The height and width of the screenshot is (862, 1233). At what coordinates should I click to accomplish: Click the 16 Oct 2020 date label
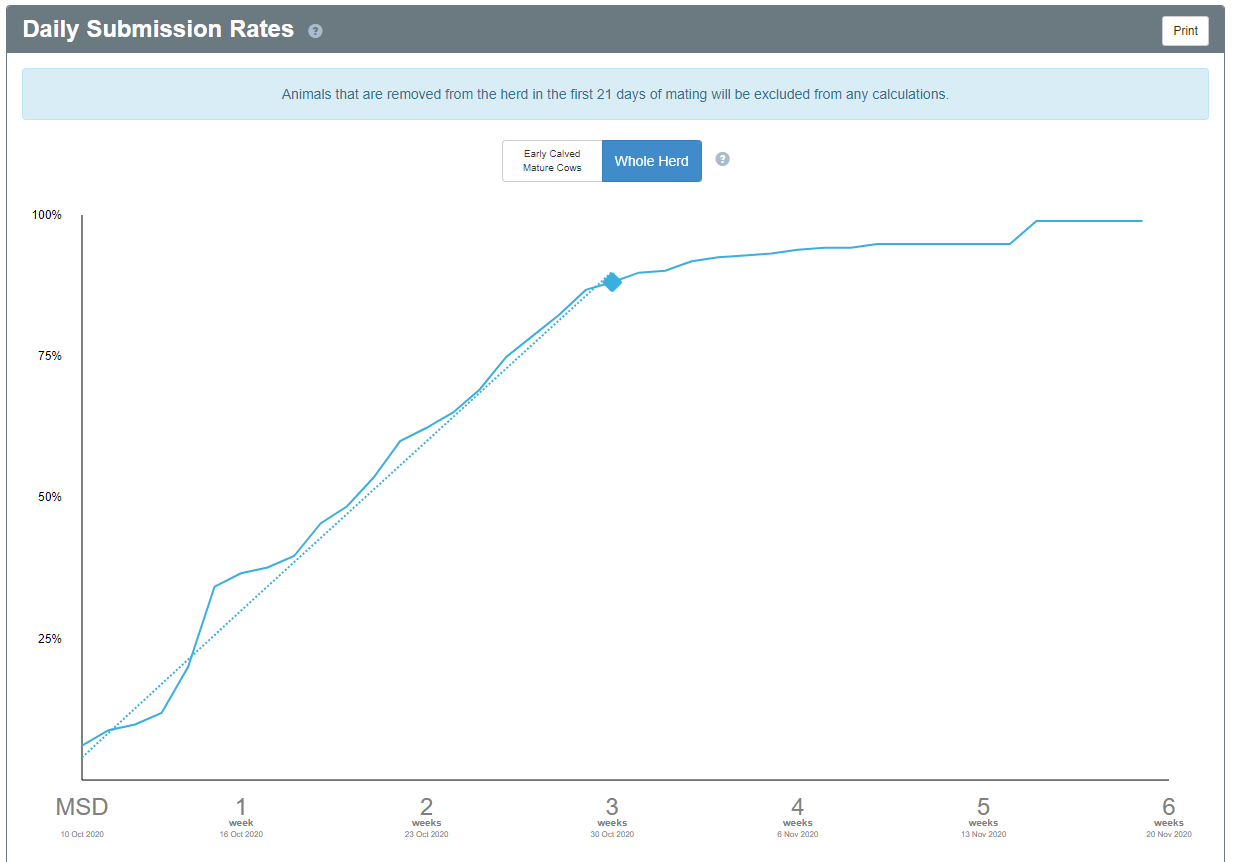click(x=241, y=834)
